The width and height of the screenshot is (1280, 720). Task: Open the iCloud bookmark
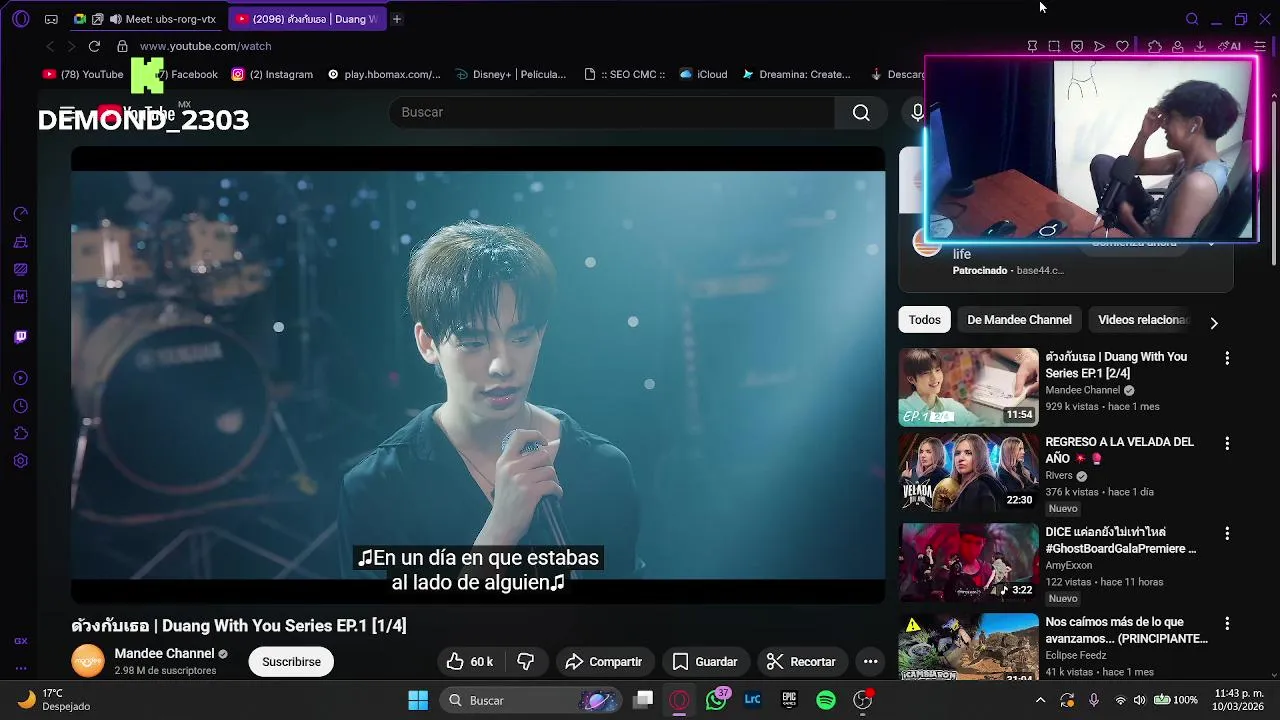703,74
